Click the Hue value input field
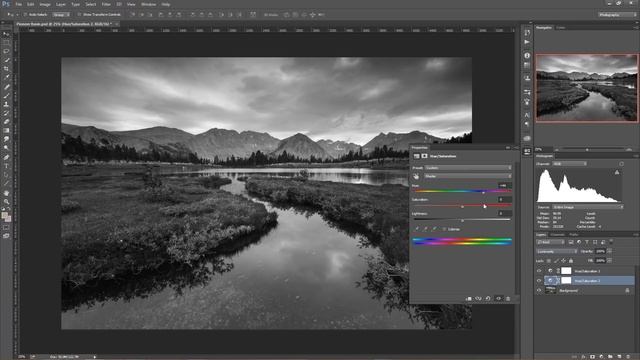The image size is (640, 360). coord(504,185)
